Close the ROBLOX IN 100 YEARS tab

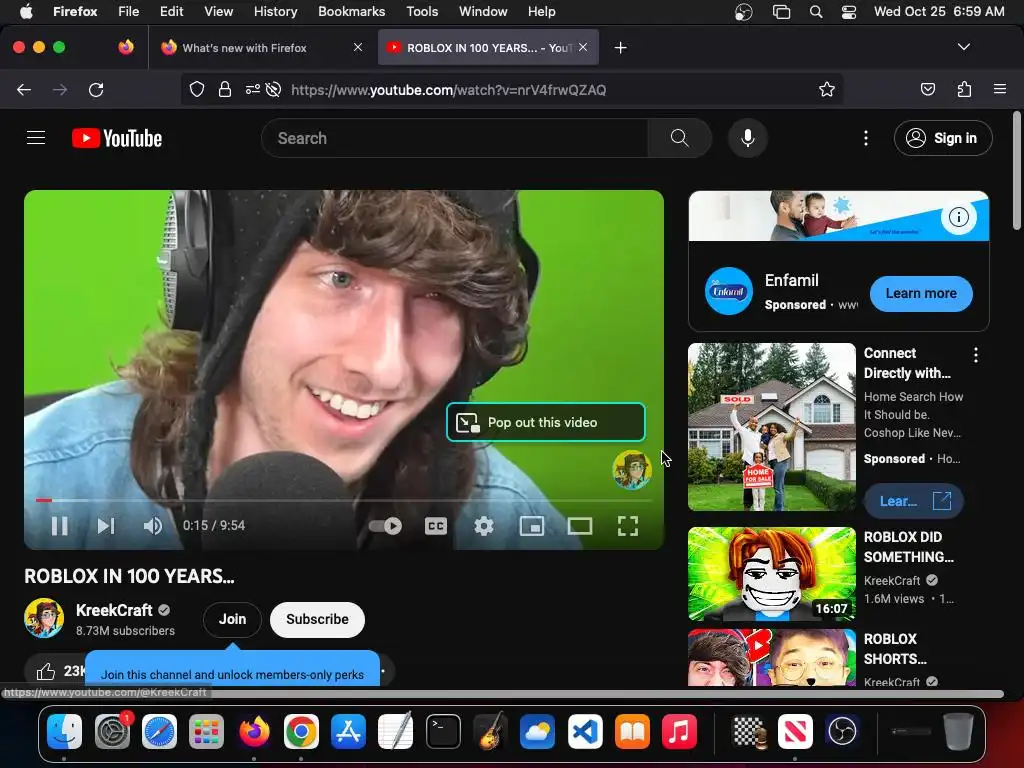pyautogui.click(x=583, y=47)
